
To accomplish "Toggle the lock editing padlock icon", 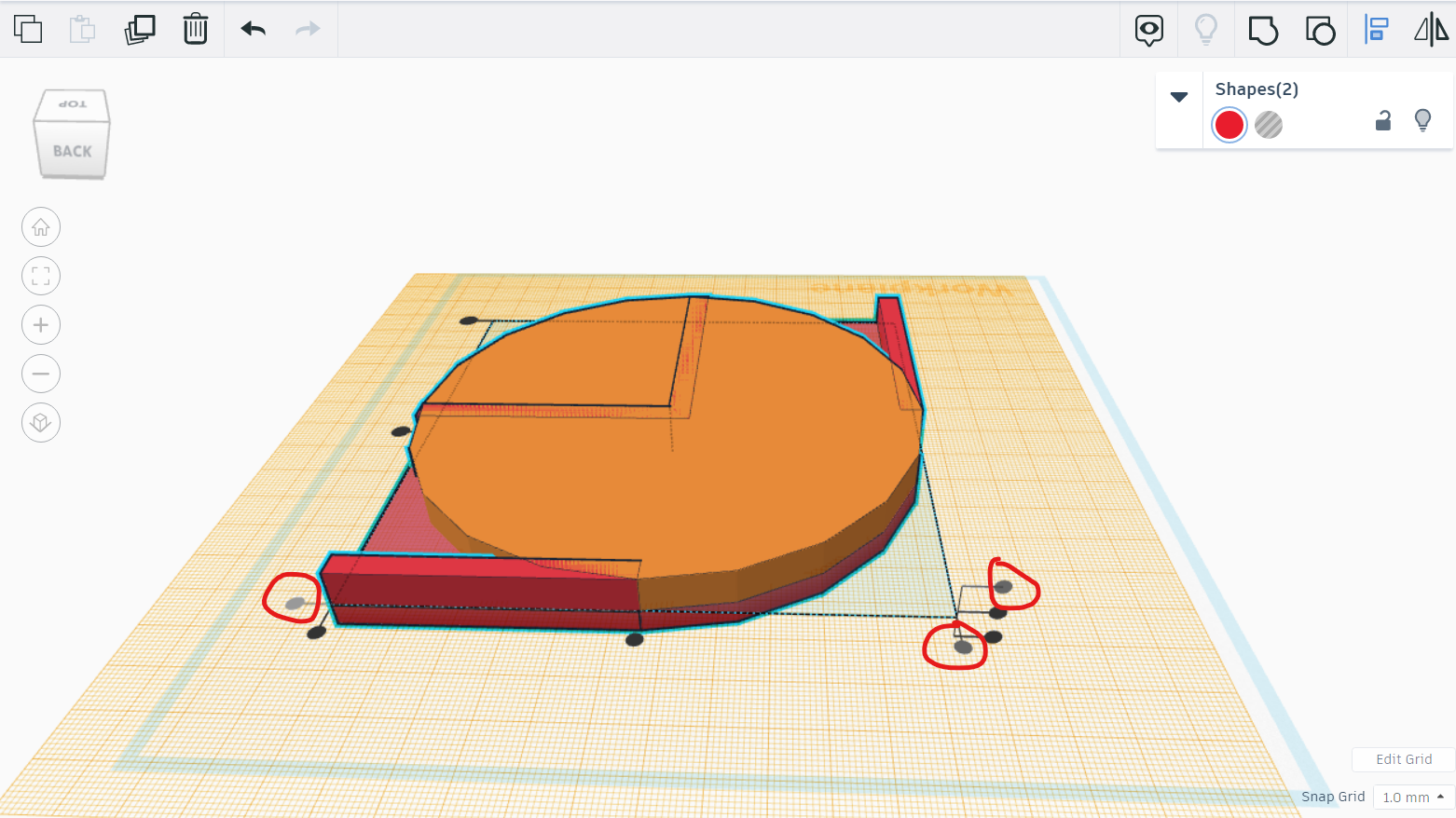I will coord(1383,120).
